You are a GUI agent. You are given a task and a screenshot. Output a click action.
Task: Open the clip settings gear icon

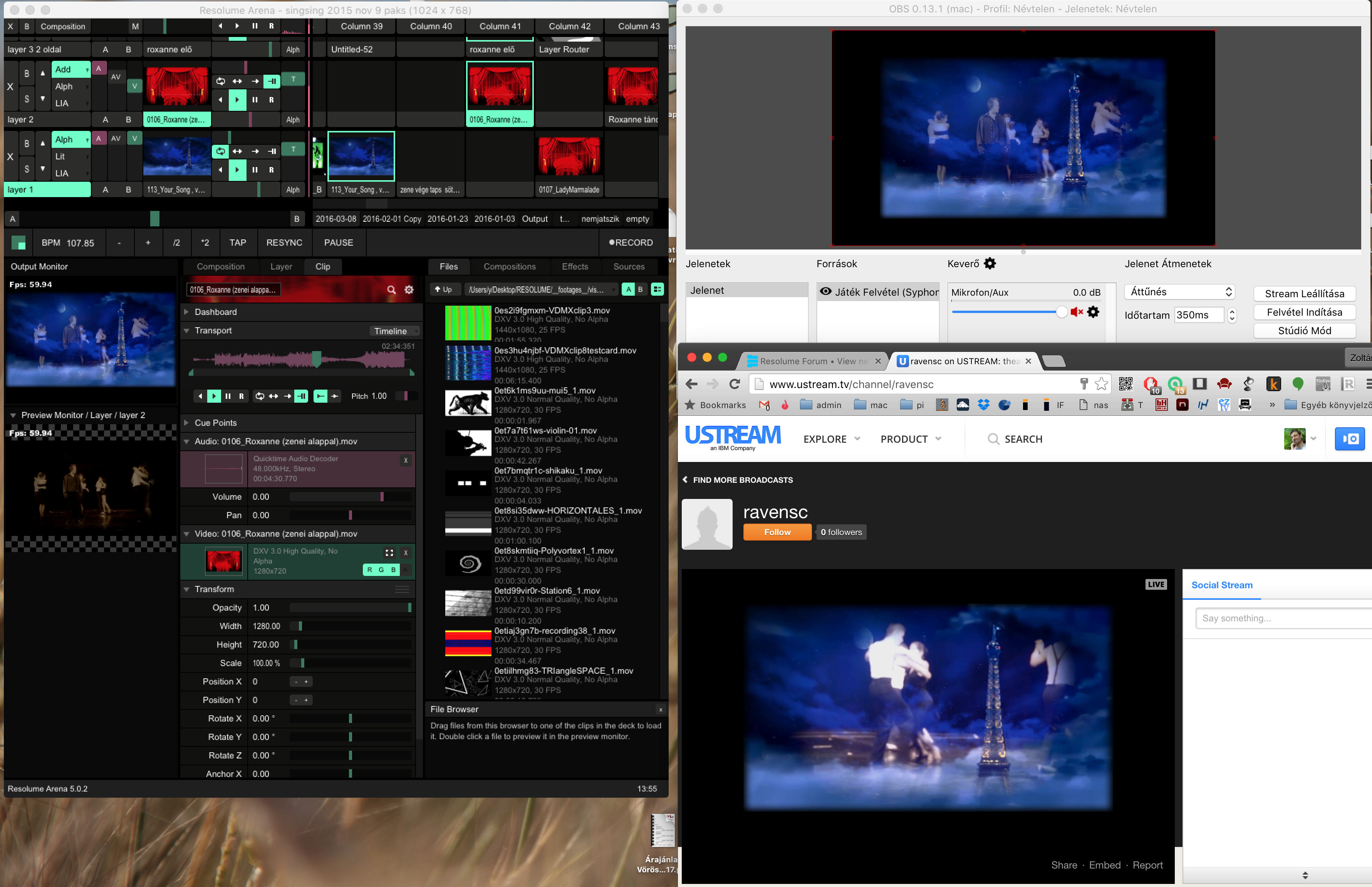tap(409, 290)
